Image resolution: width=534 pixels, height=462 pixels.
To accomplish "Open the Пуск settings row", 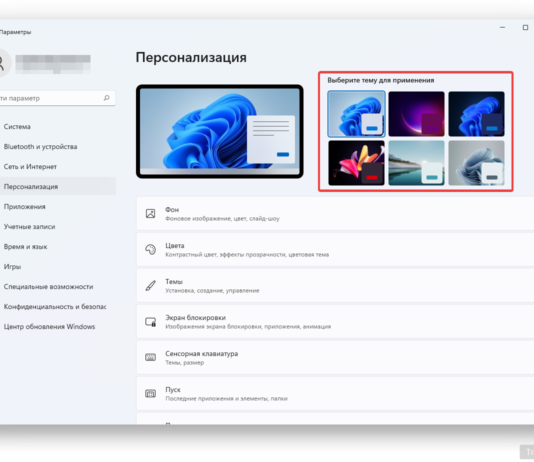I will (335, 394).
